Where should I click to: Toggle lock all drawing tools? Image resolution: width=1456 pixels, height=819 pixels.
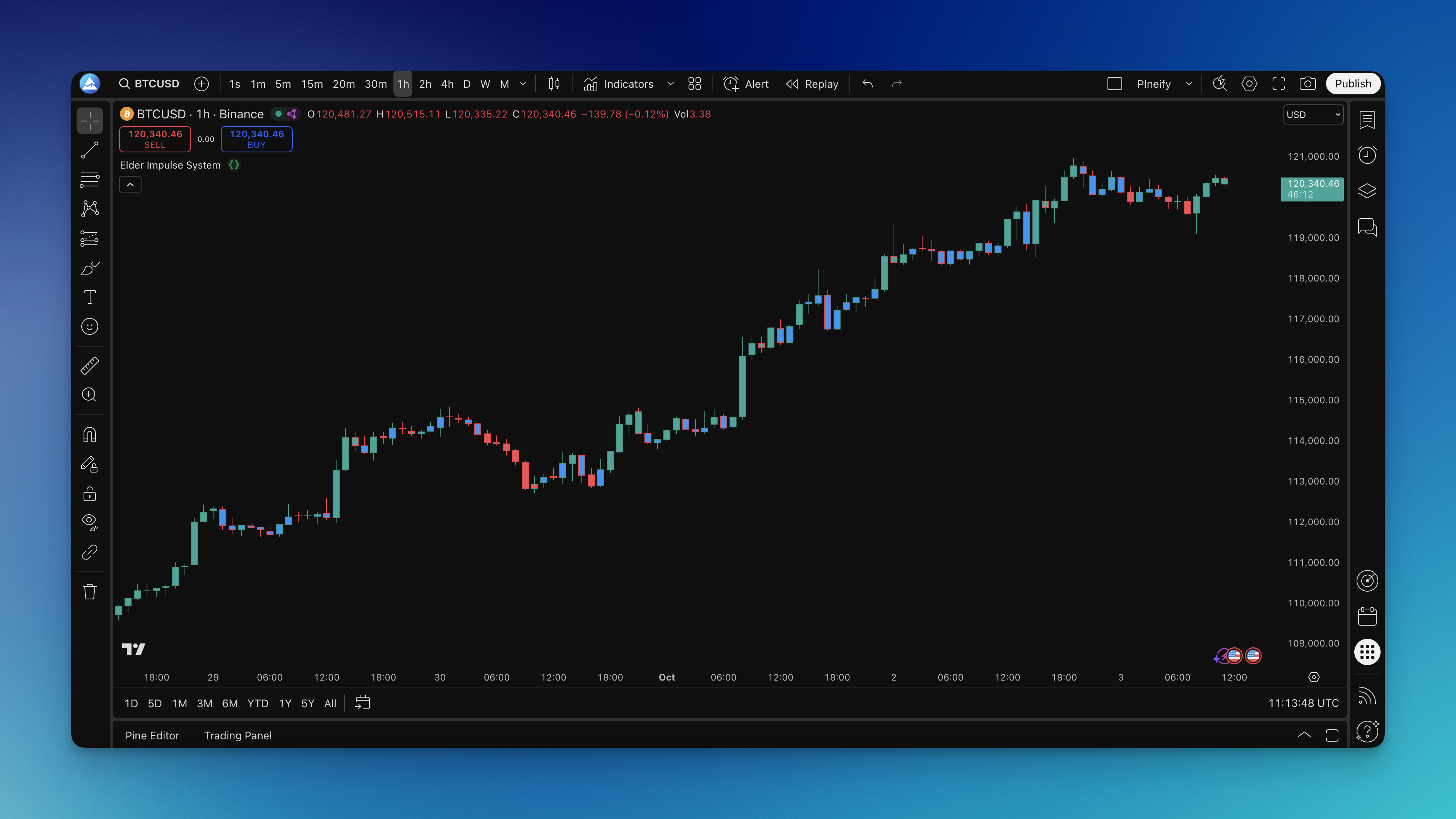coord(89,494)
